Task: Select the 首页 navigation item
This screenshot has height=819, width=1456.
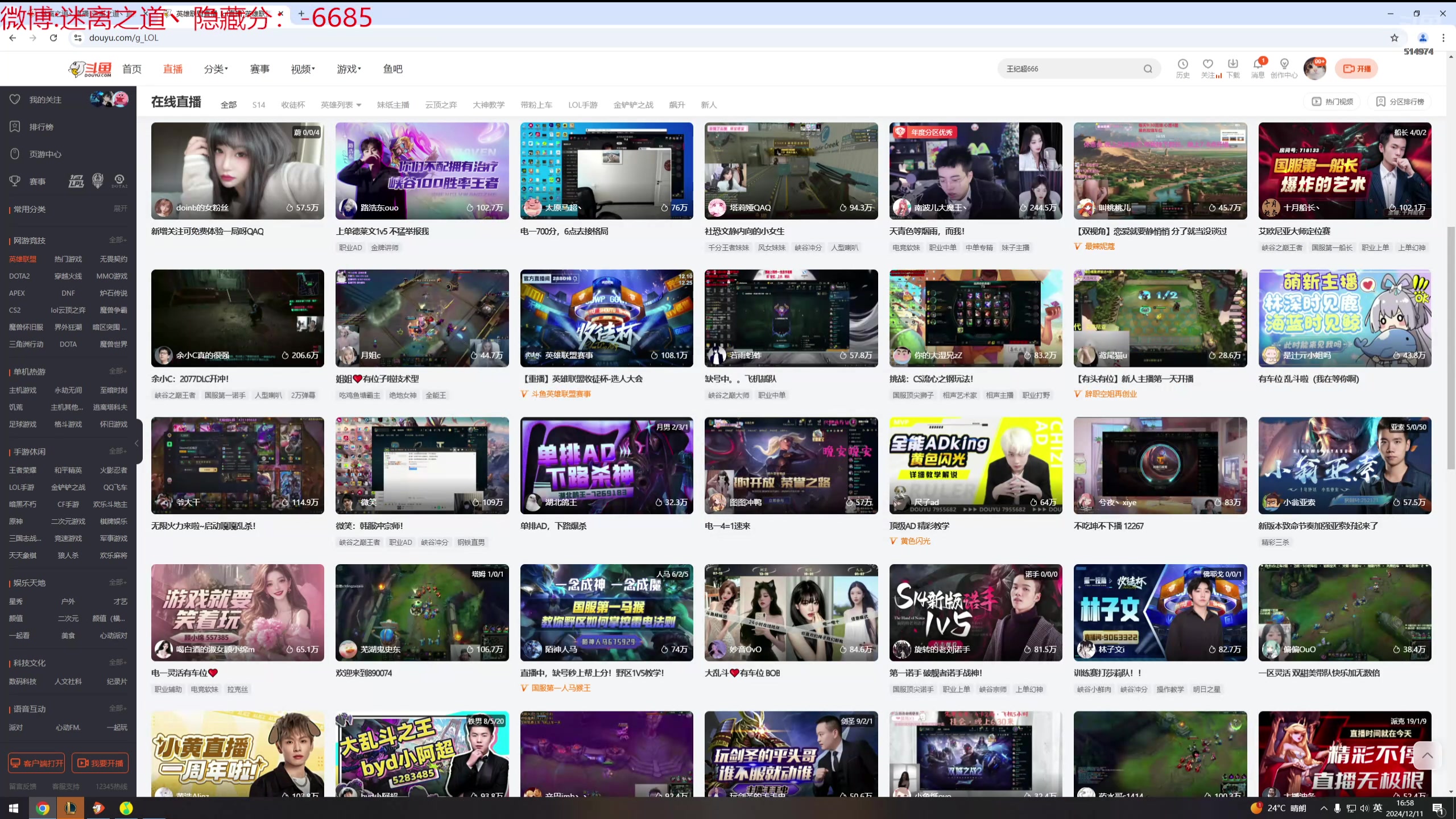Action: point(132,69)
